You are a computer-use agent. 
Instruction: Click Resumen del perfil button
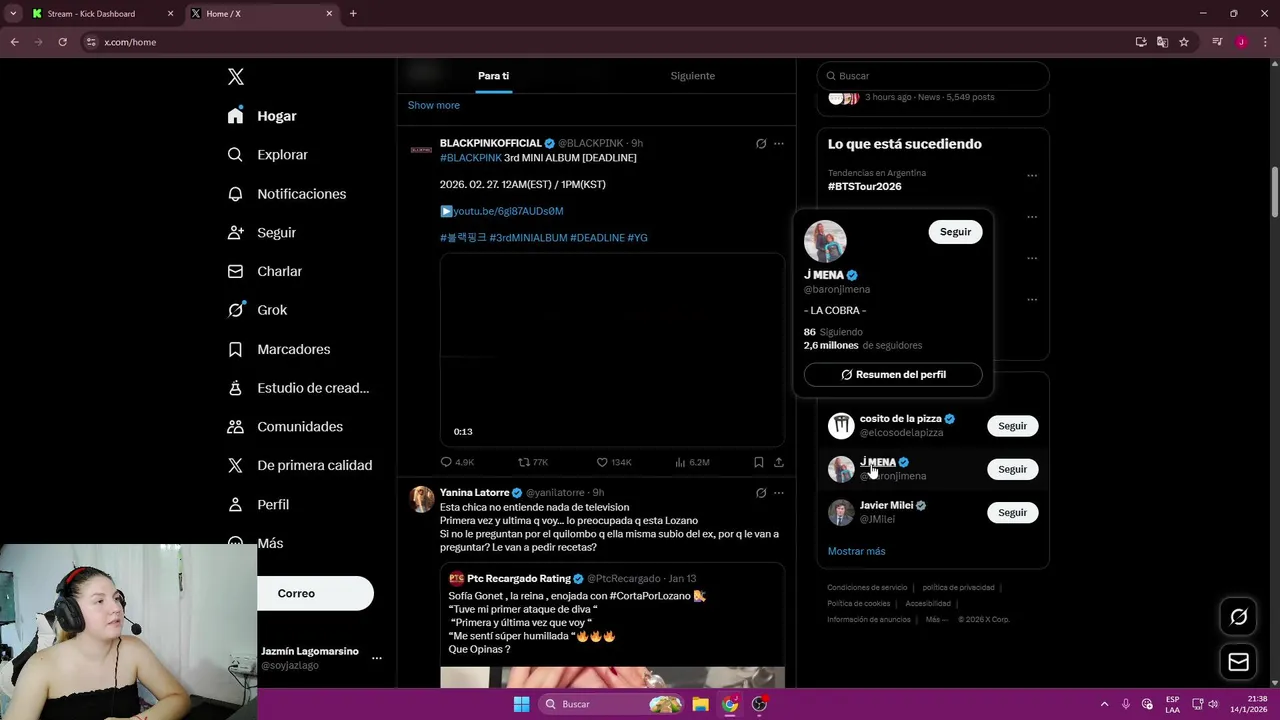(893, 375)
